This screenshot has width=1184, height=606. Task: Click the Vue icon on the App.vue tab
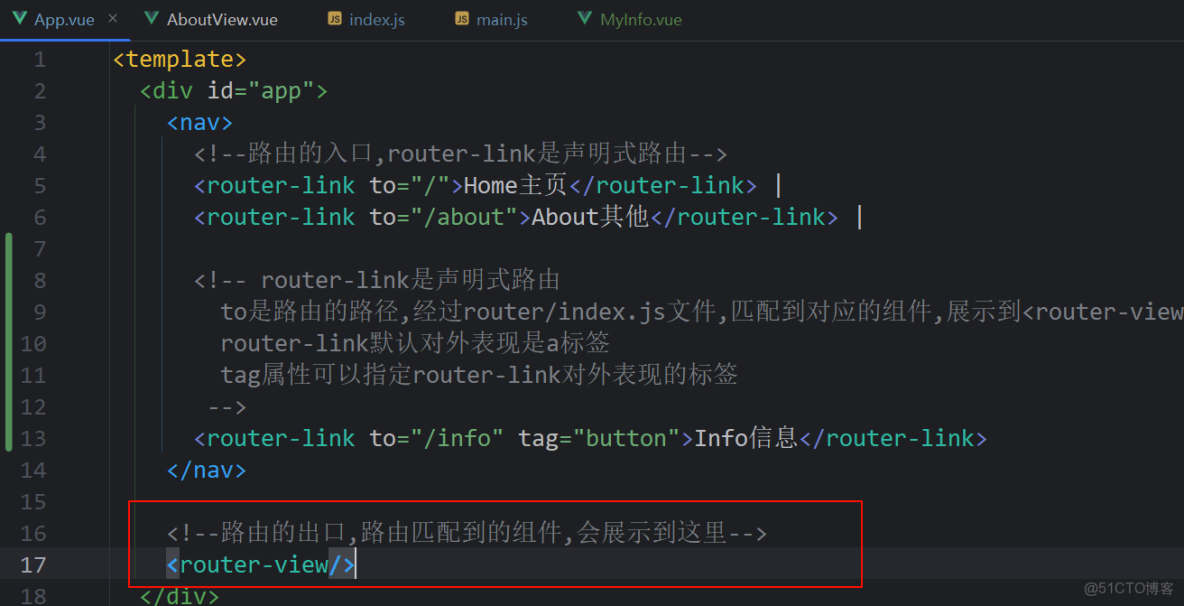pos(19,18)
